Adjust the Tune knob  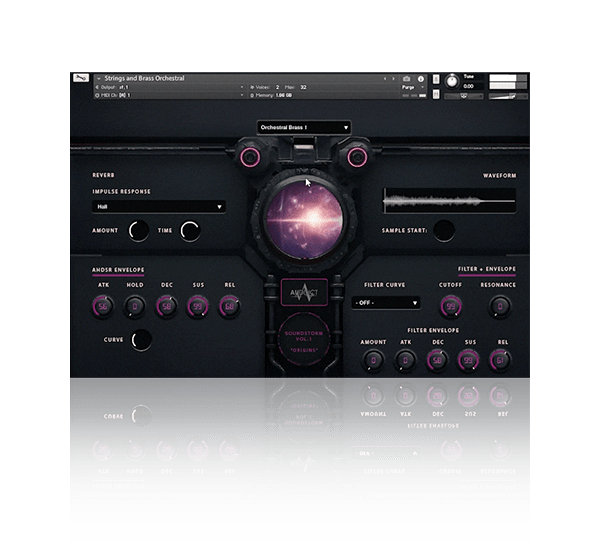click(x=452, y=81)
